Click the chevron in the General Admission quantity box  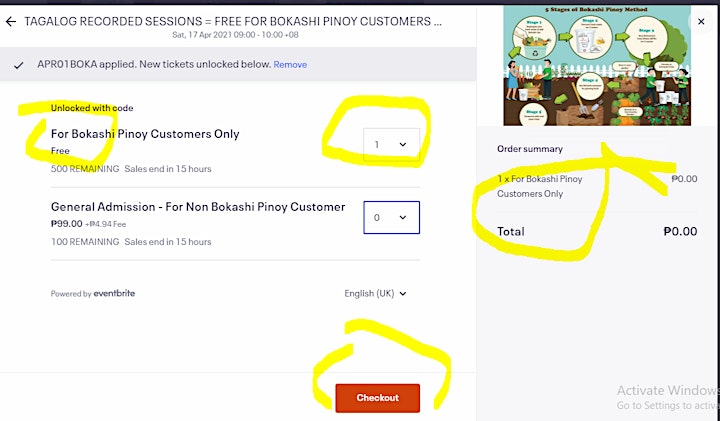[403, 218]
